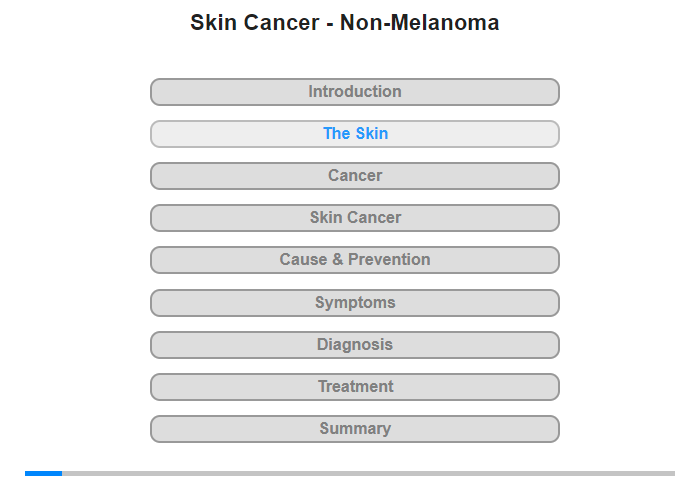Image resolution: width=700 pixels, height=480 pixels.
Task: Click the word Non-Melanoma in the title
Action: pos(419,23)
